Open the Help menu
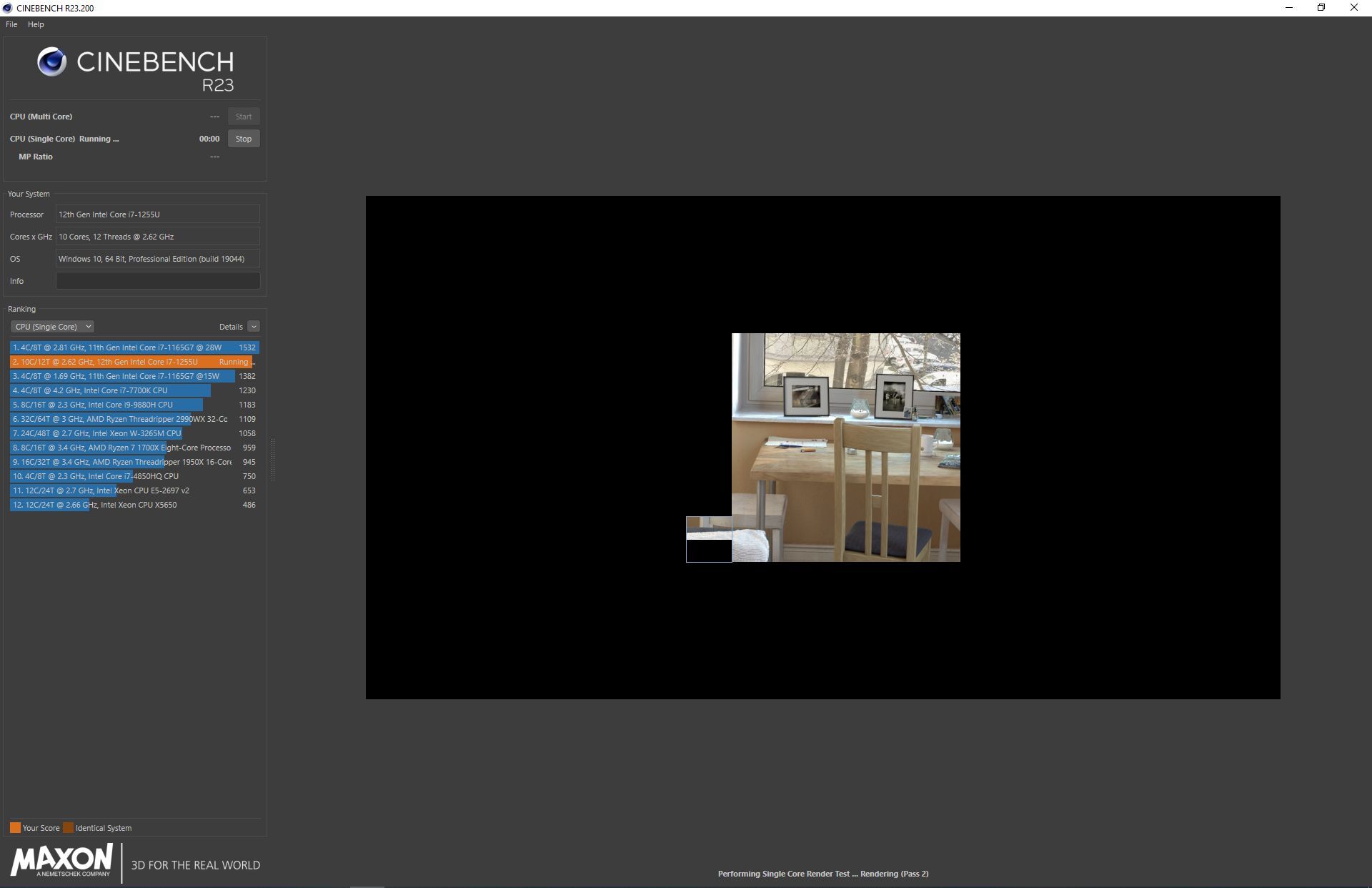The height and width of the screenshot is (888, 1372). 36,24
